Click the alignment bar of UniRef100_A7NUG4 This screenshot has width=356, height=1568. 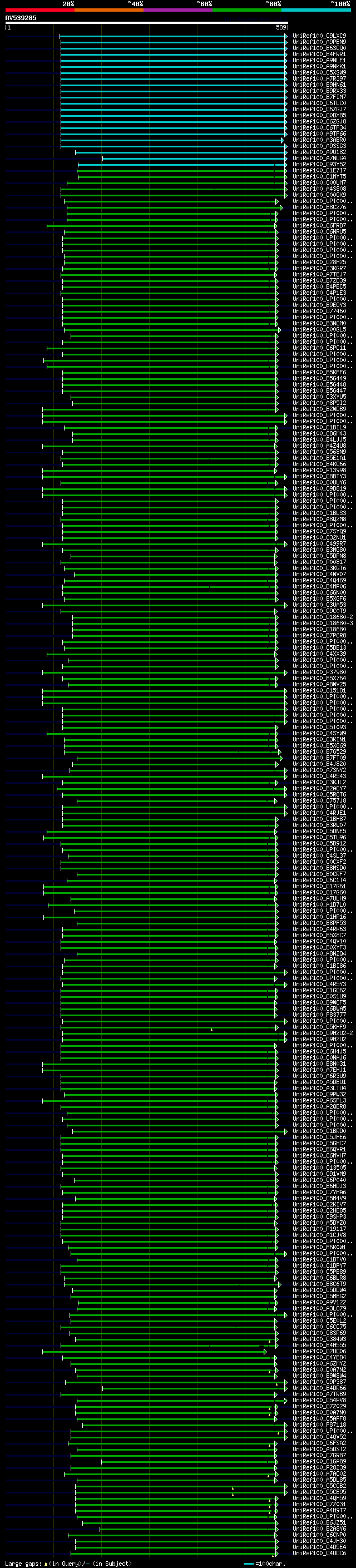tap(195, 159)
